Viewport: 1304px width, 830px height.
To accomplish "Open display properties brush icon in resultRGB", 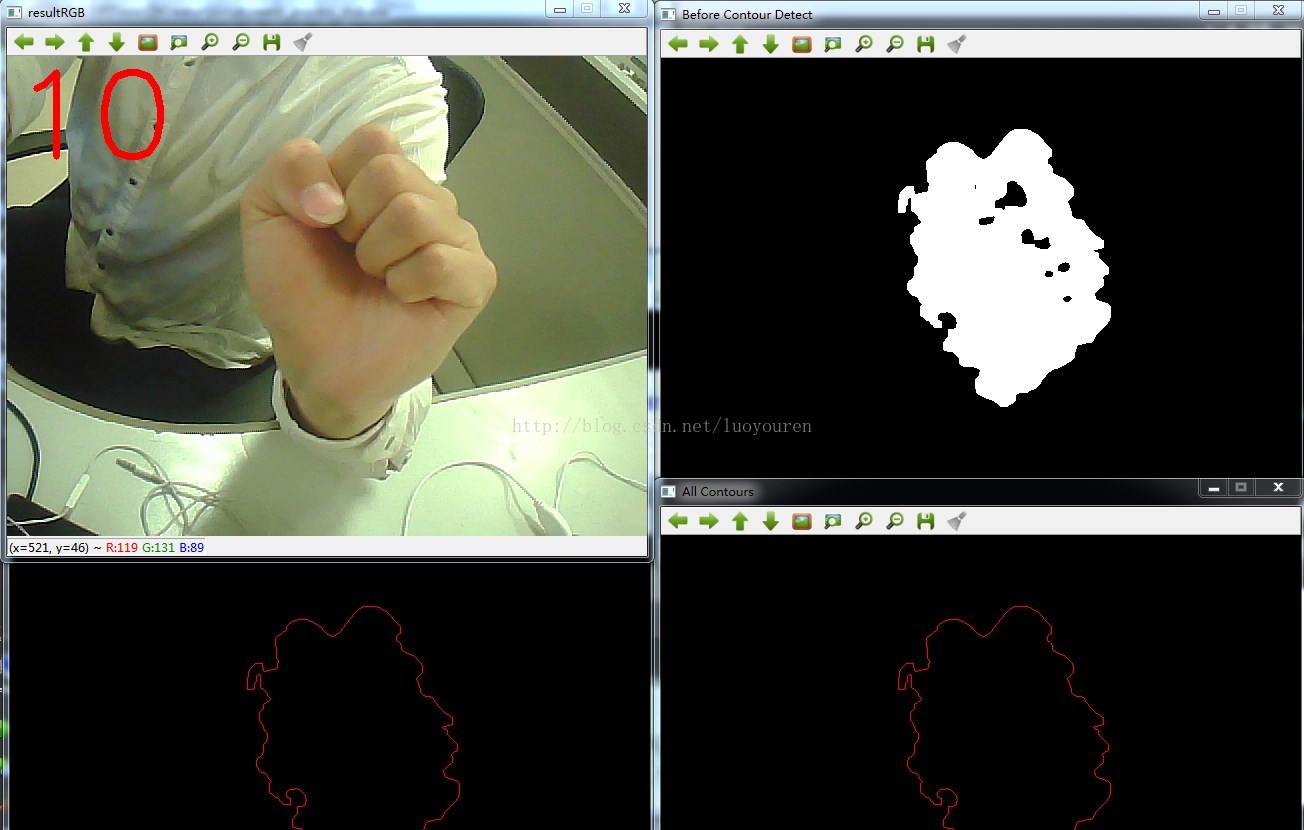I will [x=303, y=42].
